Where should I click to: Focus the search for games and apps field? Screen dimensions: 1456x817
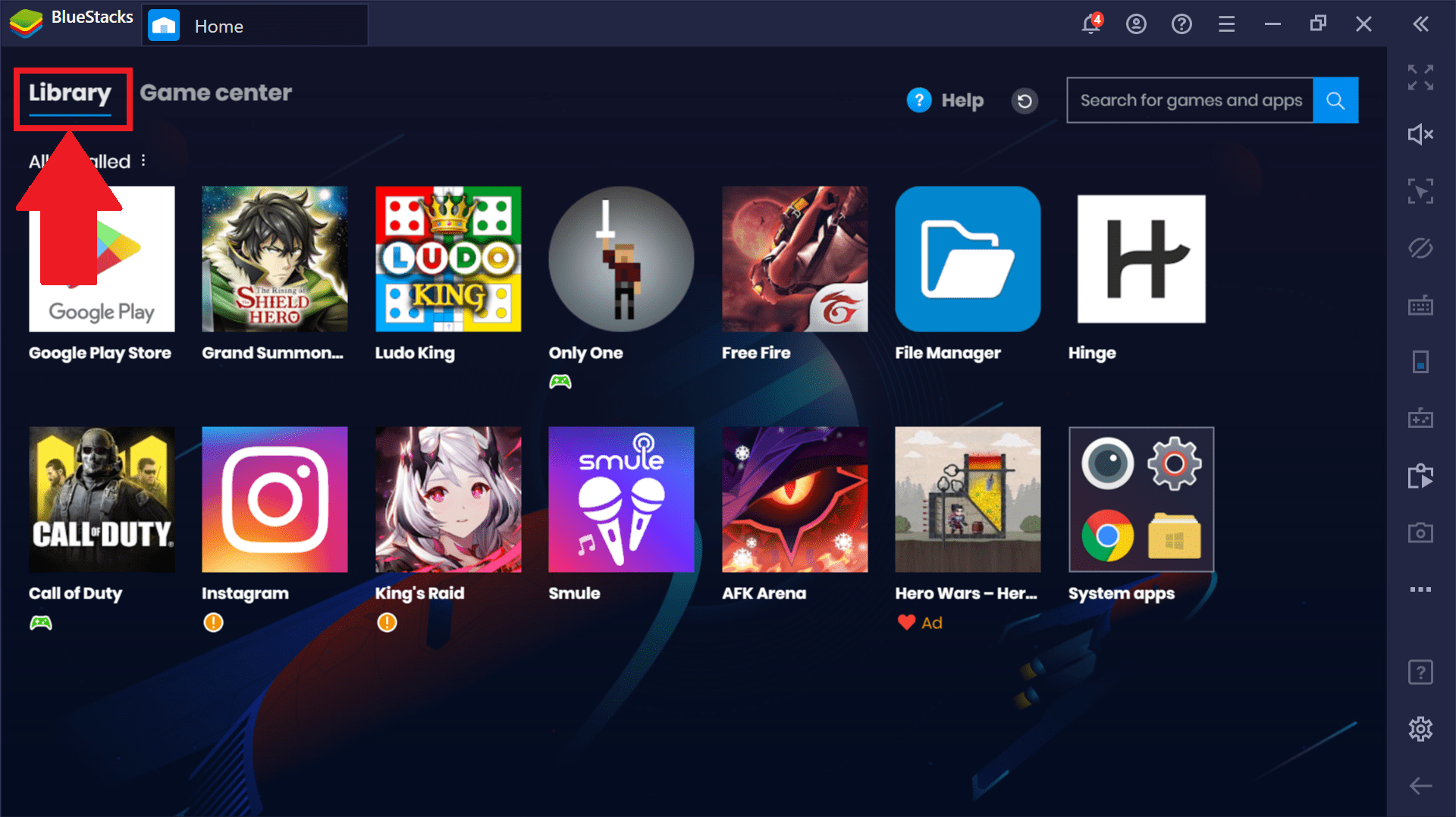pyautogui.click(x=1190, y=100)
